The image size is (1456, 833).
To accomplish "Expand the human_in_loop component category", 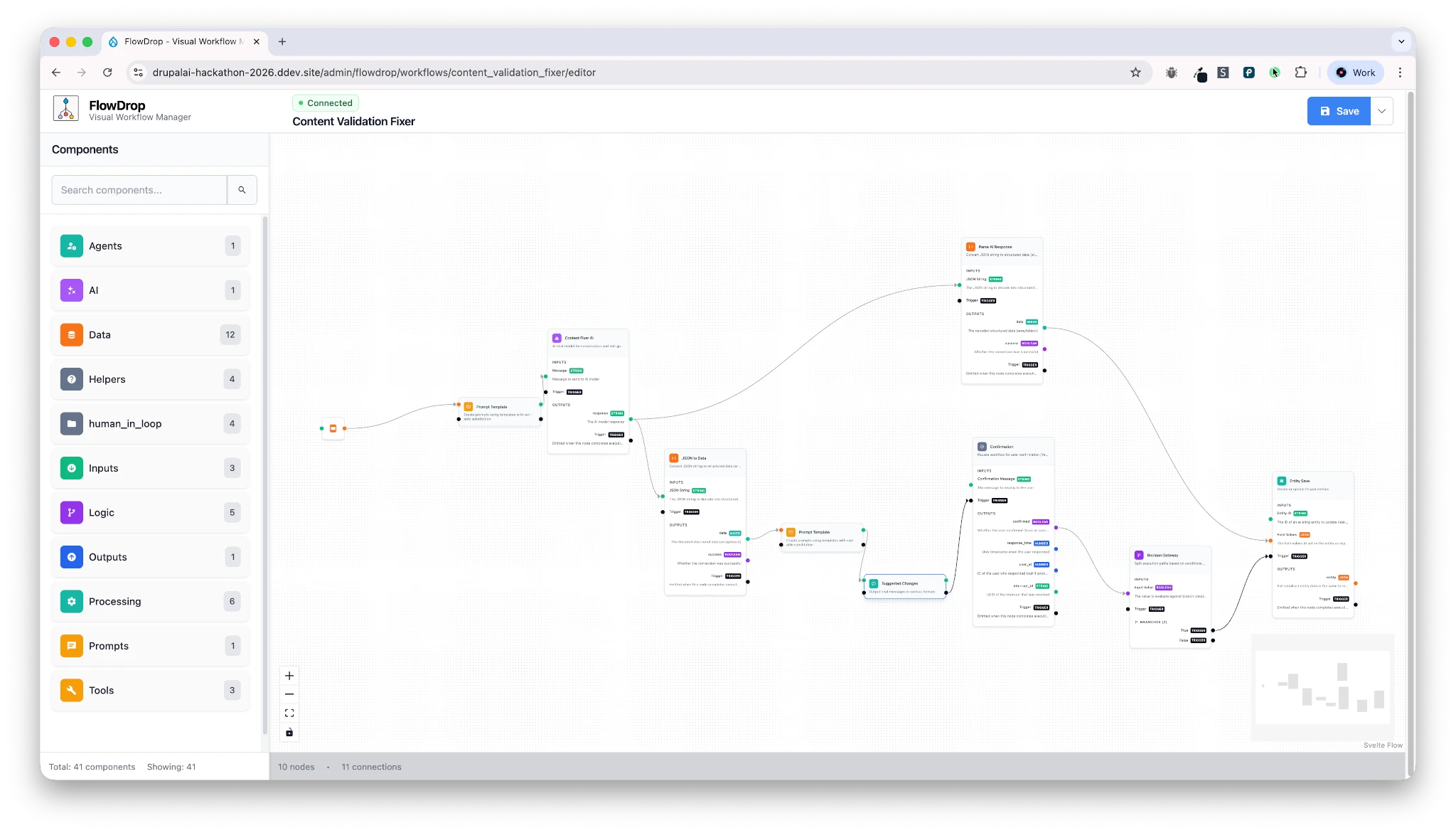I will (150, 423).
